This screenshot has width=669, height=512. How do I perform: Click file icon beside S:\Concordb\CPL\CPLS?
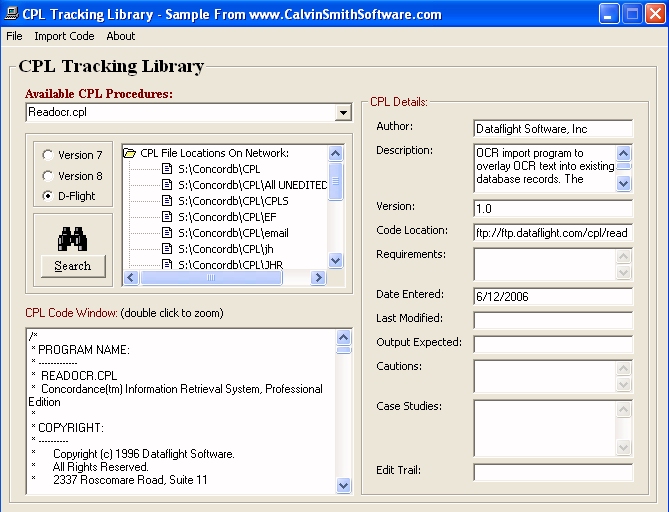168,201
